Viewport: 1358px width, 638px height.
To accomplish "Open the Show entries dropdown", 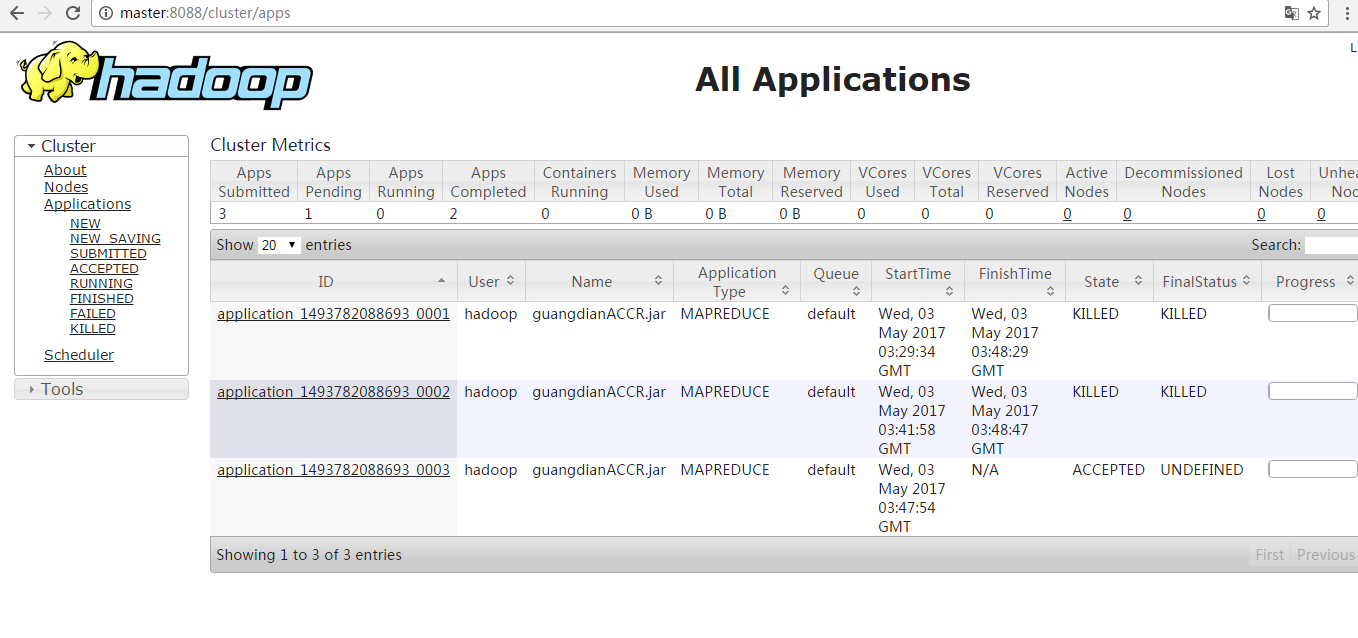I will pos(279,244).
